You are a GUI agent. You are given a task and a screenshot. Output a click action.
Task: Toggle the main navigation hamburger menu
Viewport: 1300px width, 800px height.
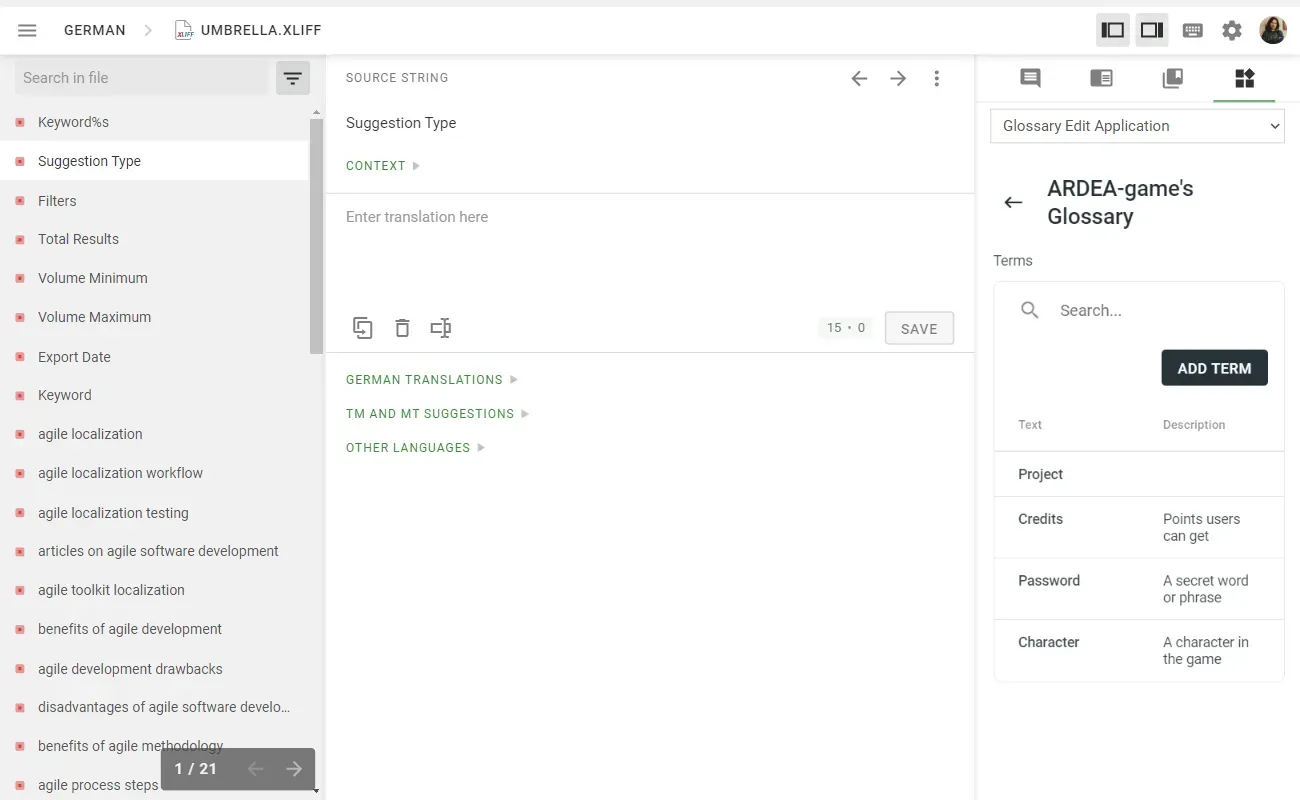[x=27, y=30]
